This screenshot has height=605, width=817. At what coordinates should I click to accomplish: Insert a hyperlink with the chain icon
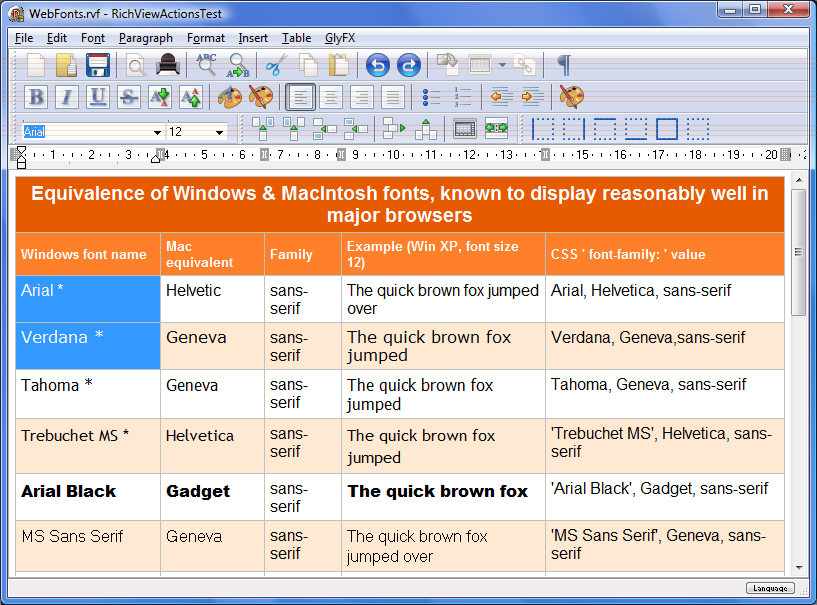click(x=524, y=65)
